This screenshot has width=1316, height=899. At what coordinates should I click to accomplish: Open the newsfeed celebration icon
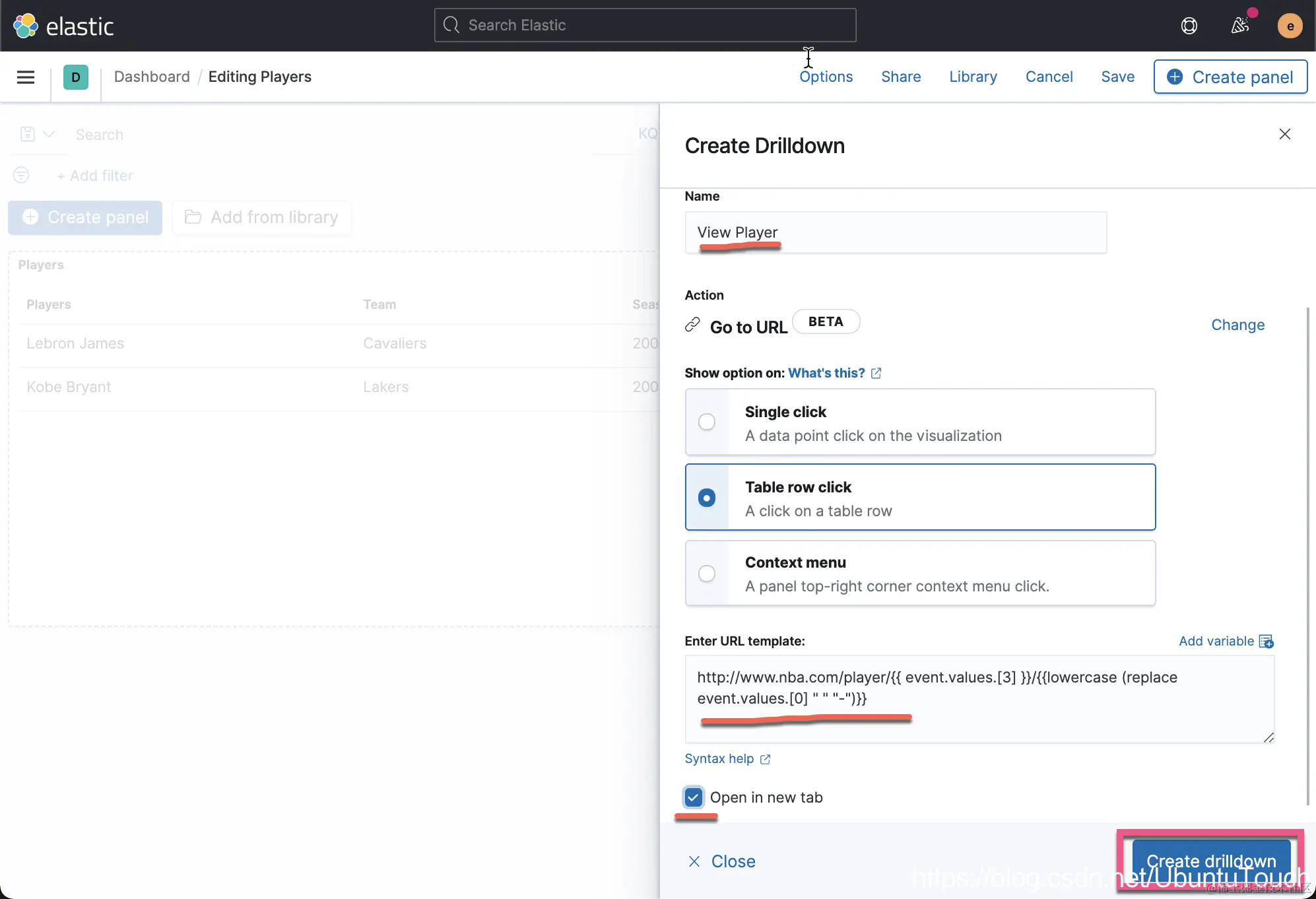coord(1240,26)
